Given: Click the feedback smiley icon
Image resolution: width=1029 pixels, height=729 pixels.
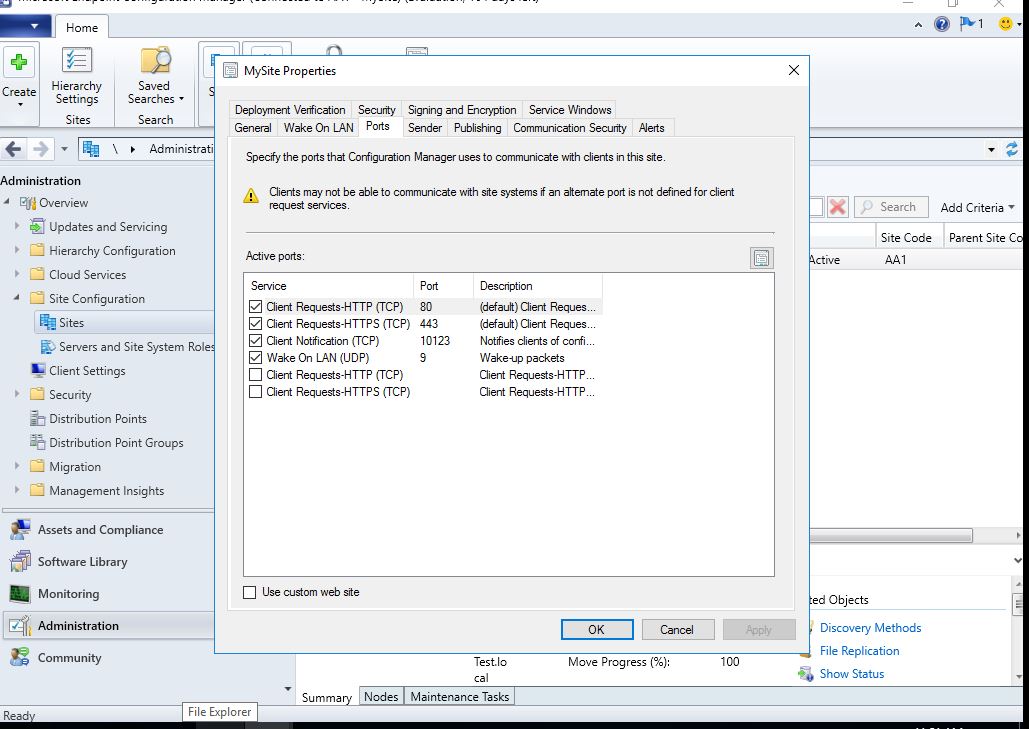Looking at the screenshot, I should [x=1005, y=24].
